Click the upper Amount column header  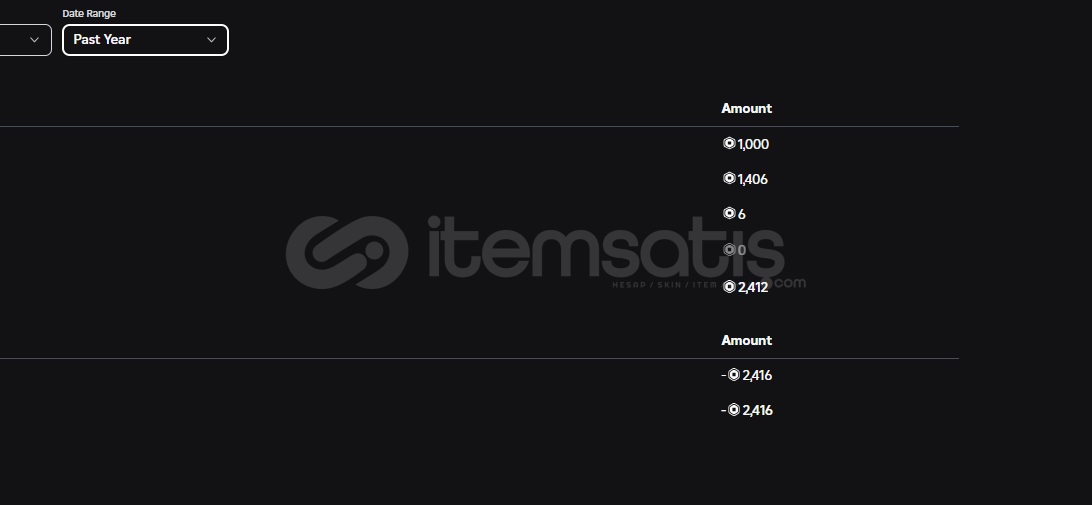pyautogui.click(x=747, y=109)
